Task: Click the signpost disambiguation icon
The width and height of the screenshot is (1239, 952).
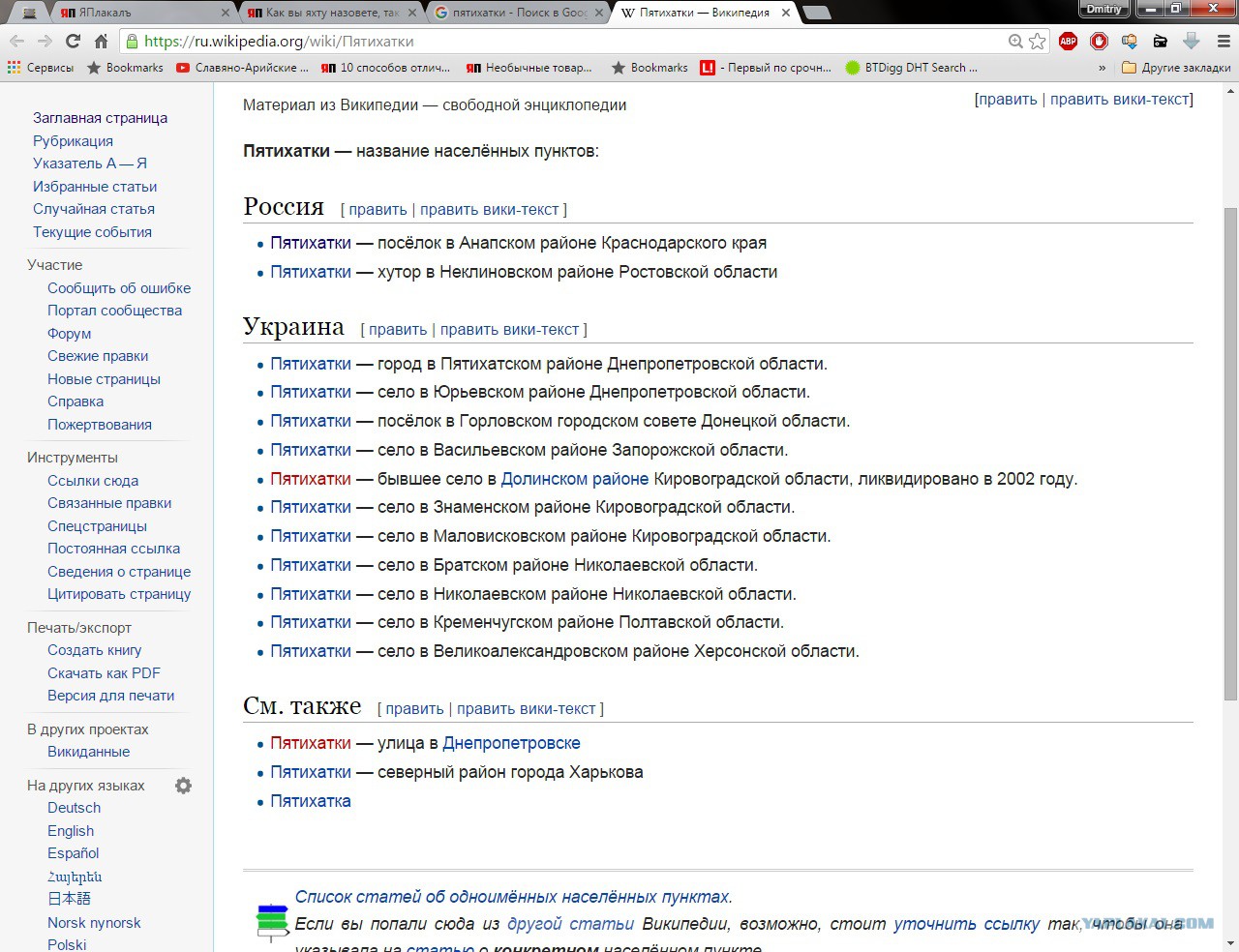Action: pos(272,922)
